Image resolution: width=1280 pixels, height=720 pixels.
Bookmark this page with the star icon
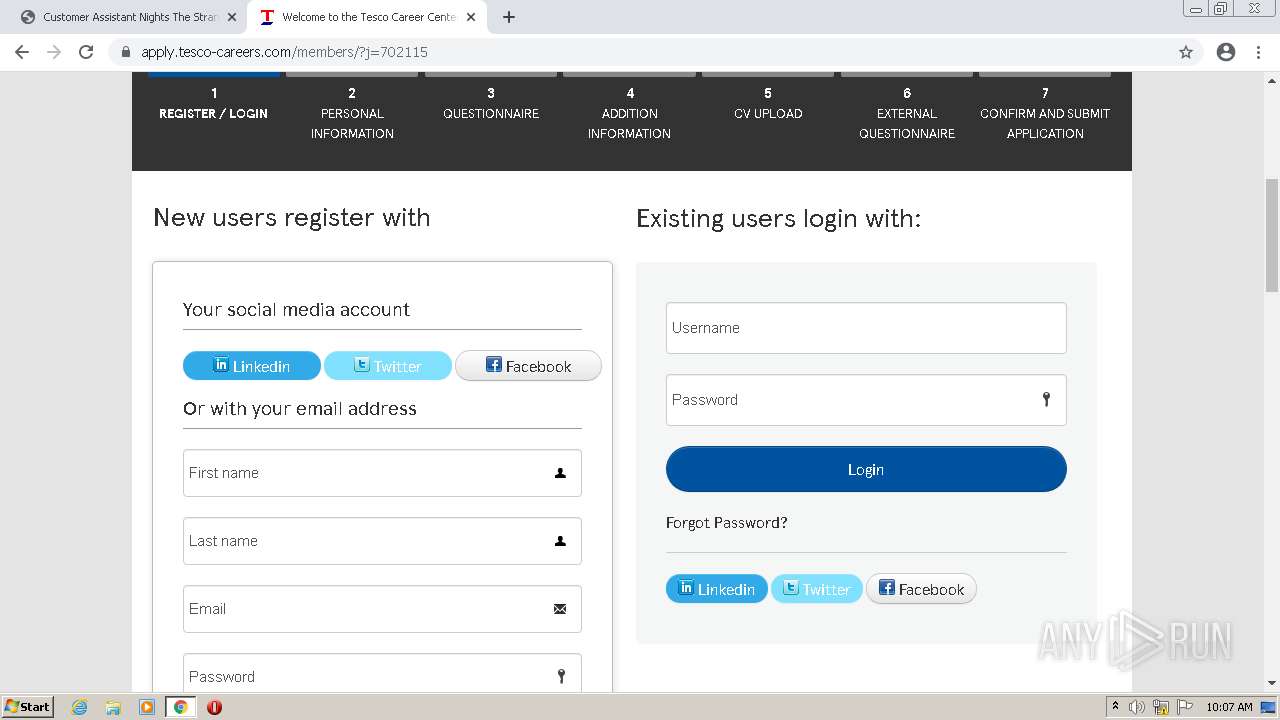point(1186,52)
